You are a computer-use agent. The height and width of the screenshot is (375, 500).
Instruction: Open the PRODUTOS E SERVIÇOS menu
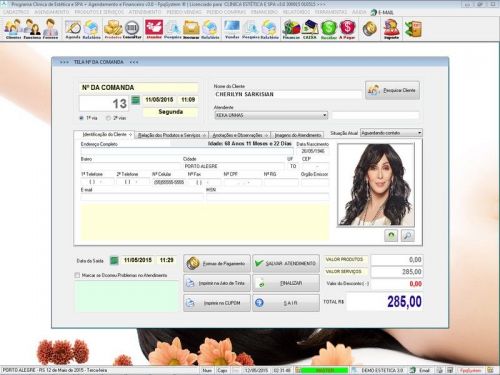click(99, 12)
